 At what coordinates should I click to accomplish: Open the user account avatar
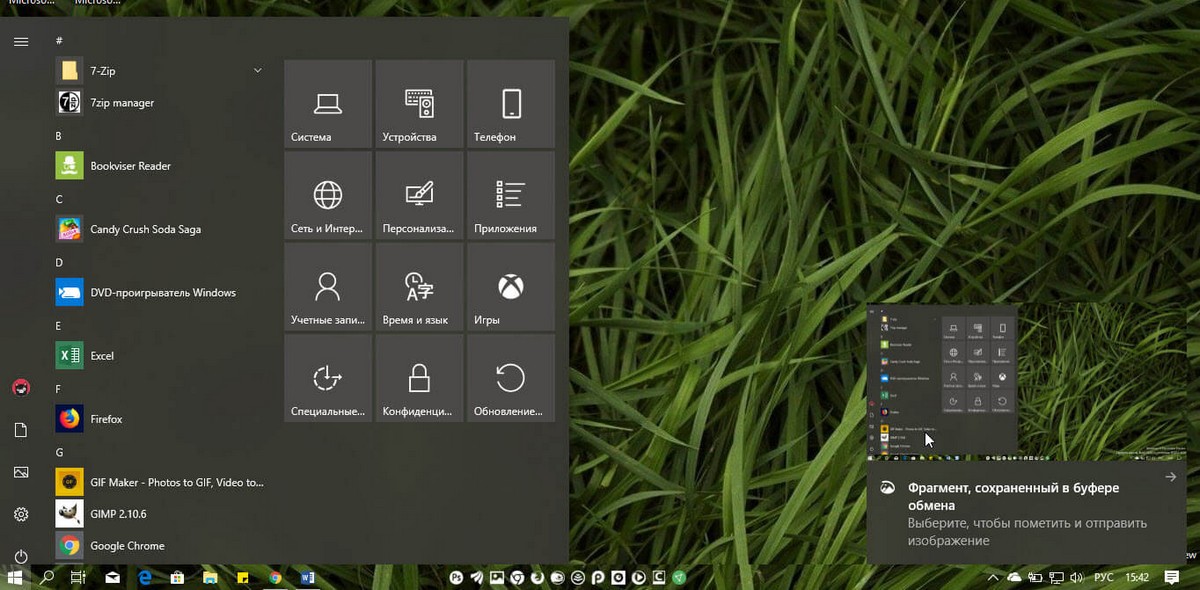click(x=20, y=388)
